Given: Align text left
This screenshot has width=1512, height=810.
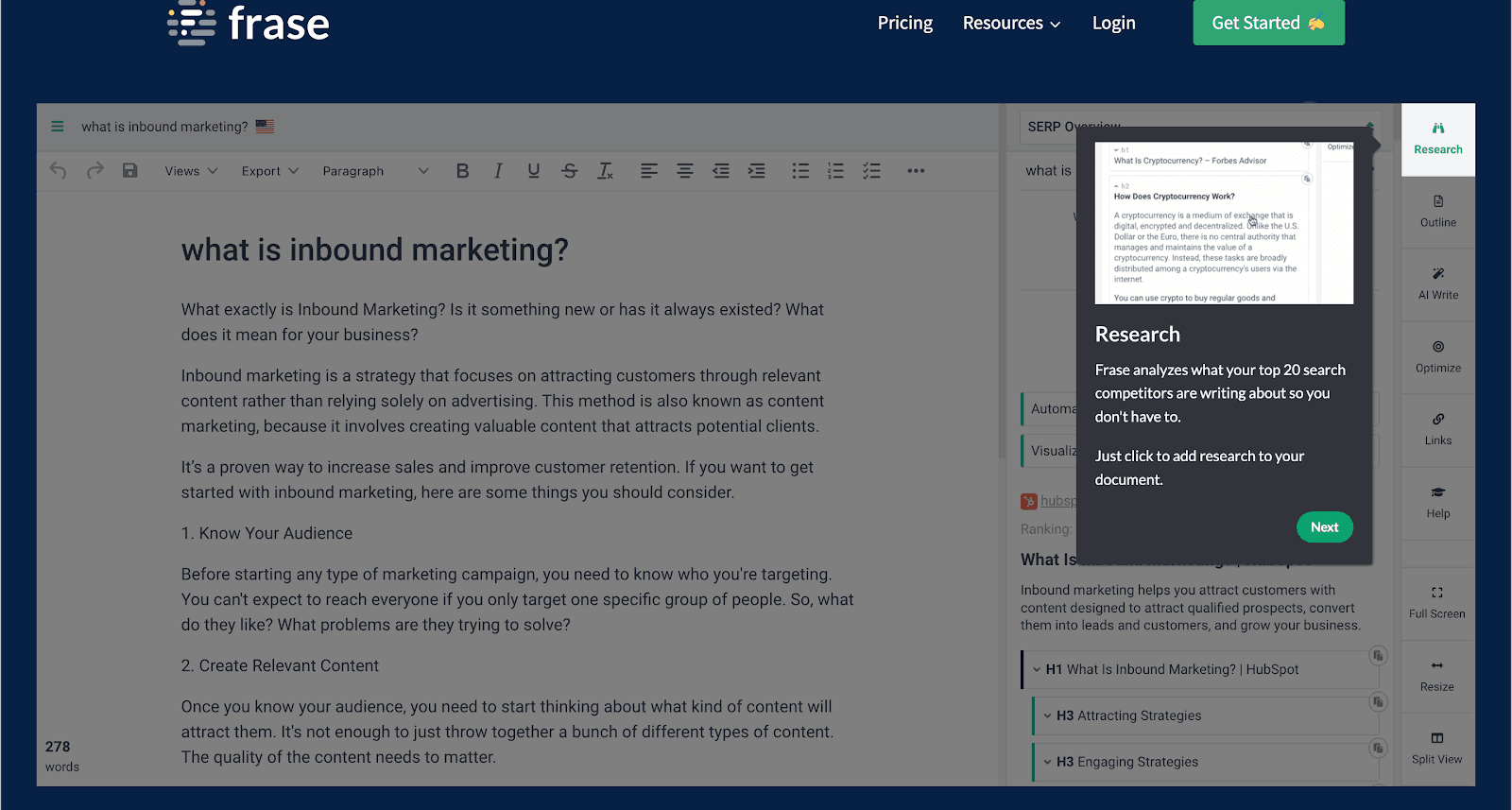Looking at the screenshot, I should (649, 171).
